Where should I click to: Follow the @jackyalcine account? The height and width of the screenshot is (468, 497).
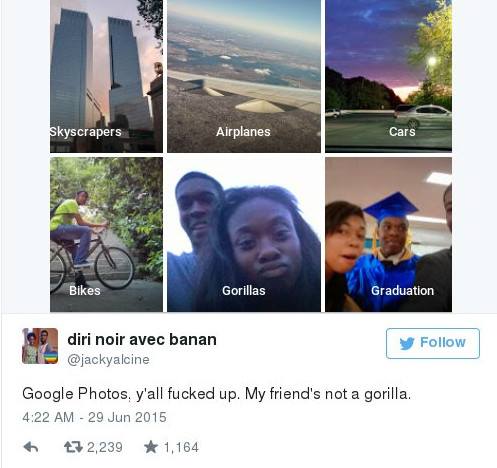(x=433, y=343)
